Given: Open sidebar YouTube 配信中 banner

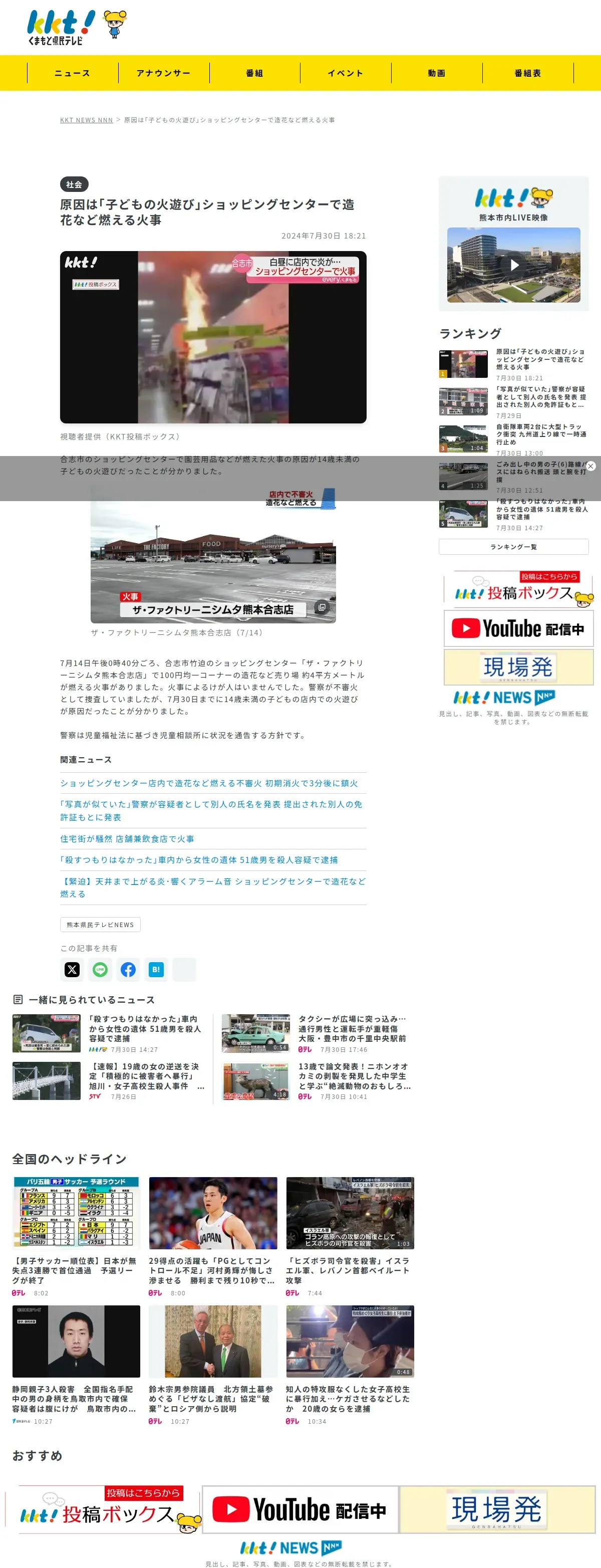Looking at the screenshot, I should coord(519,628).
